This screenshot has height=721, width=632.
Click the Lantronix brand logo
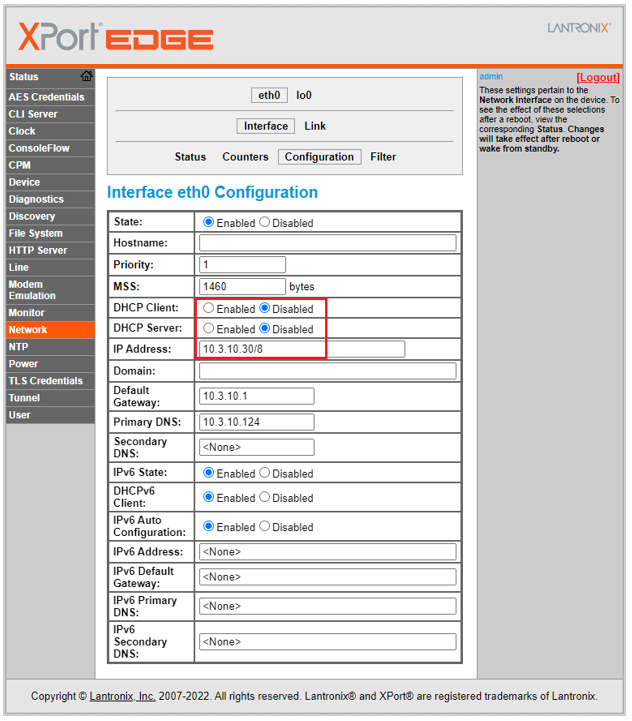tap(579, 28)
